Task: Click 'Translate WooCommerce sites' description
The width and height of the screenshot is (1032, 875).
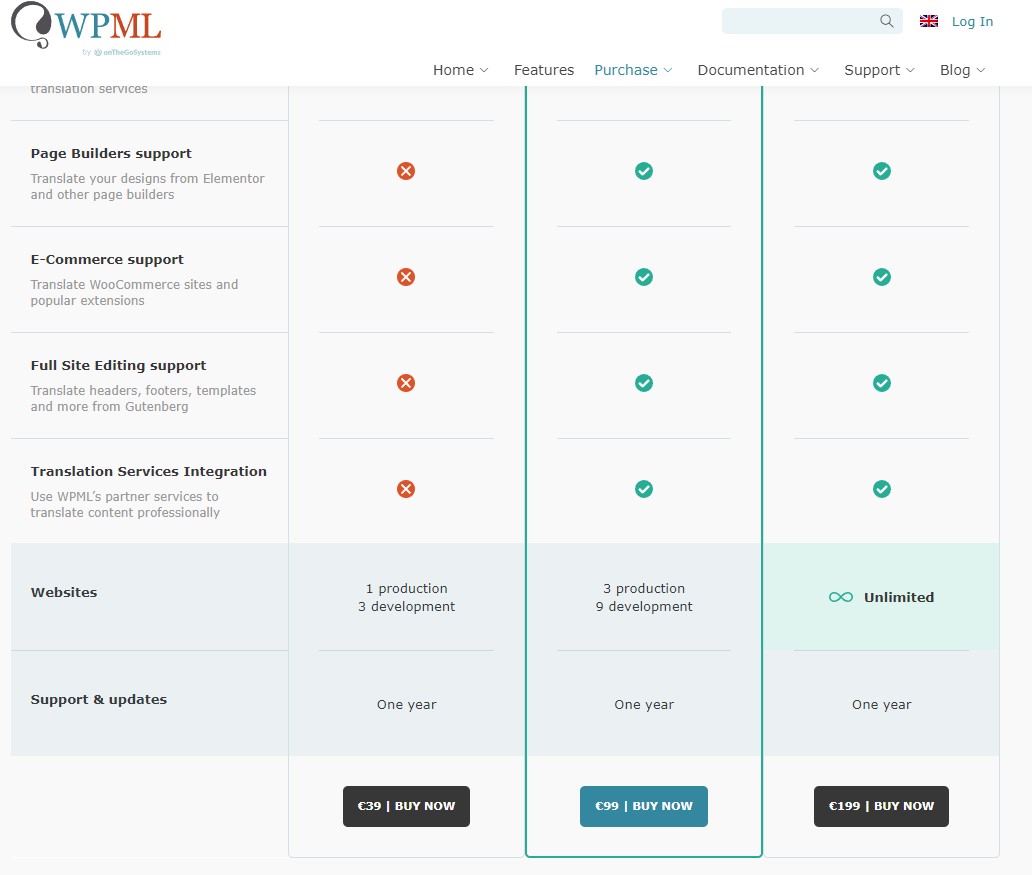Action: pyautogui.click(x=134, y=292)
